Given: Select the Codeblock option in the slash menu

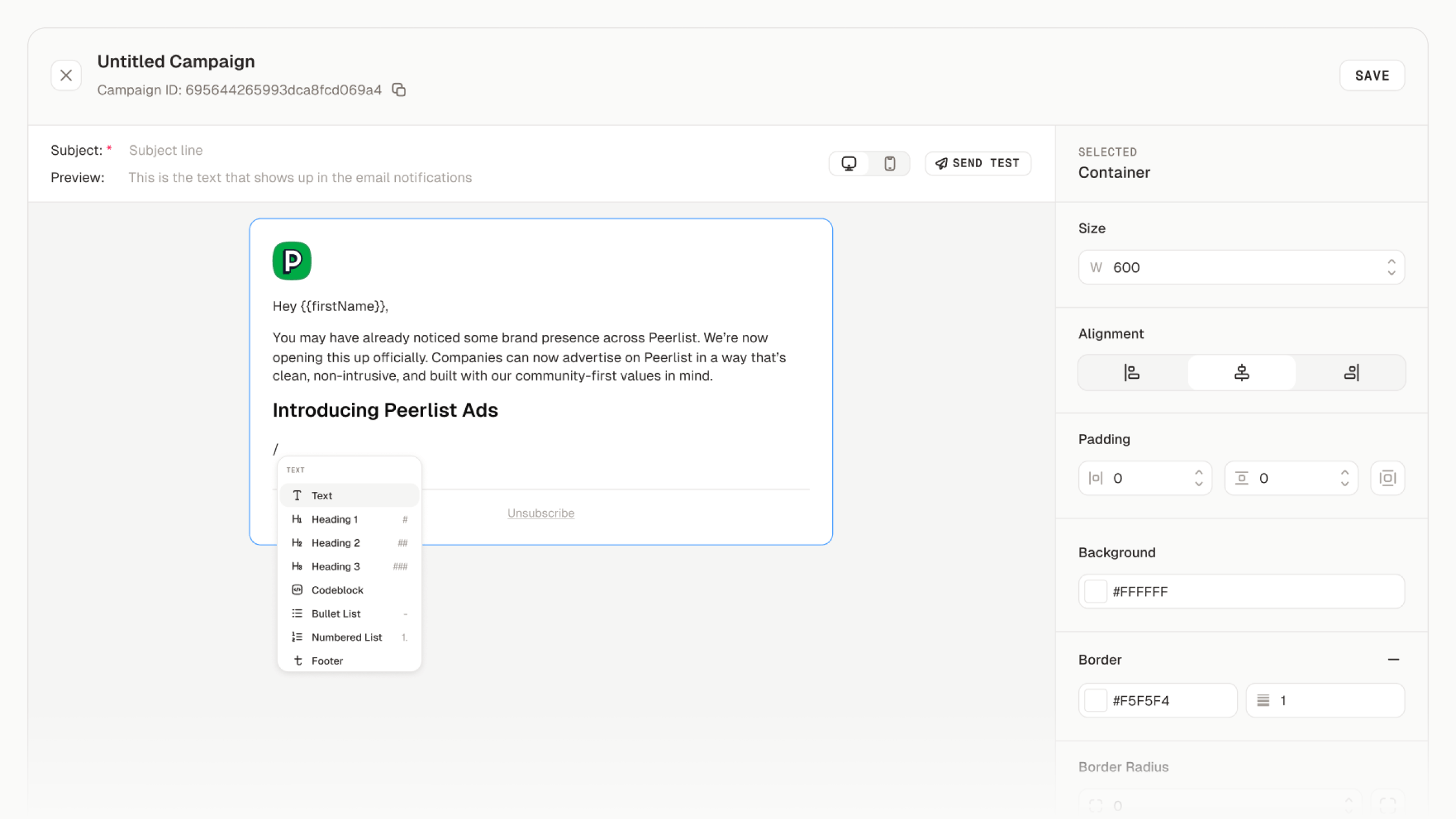Looking at the screenshot, I should (x=337, y=590).
